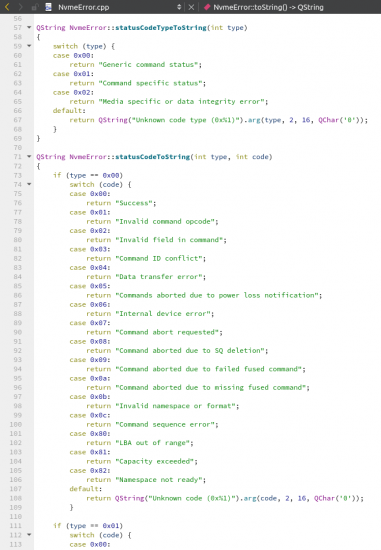This screenshot has height=550, width=381.
Task: Click line number 67 in the gutter
Action: (x=18, y=120)
